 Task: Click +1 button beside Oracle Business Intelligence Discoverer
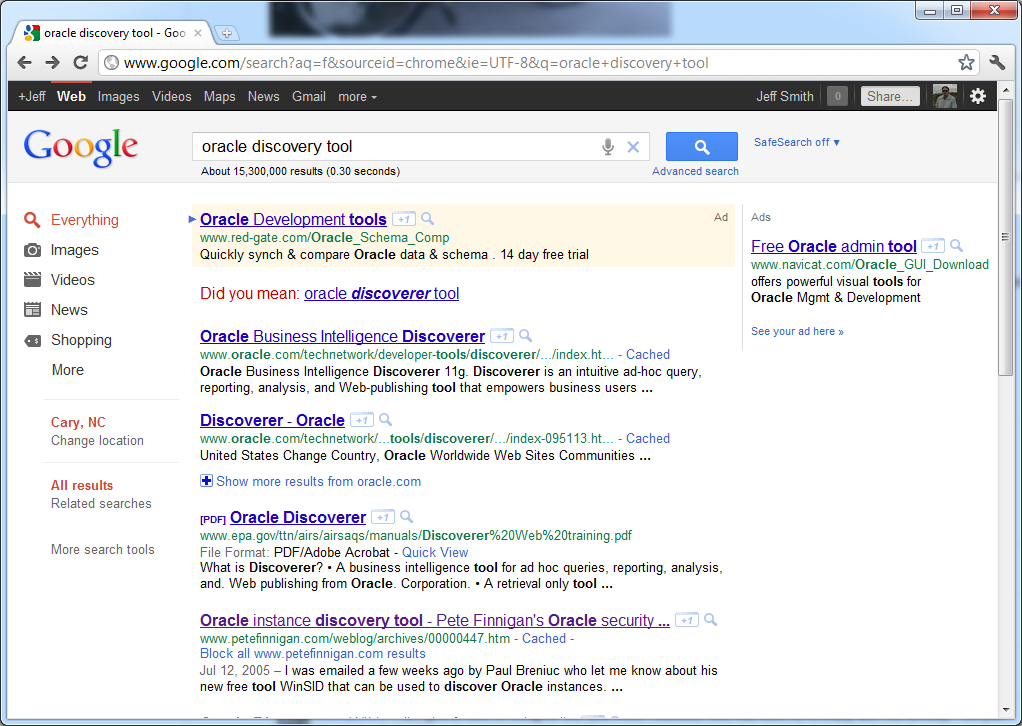click(x=501, y=336)
